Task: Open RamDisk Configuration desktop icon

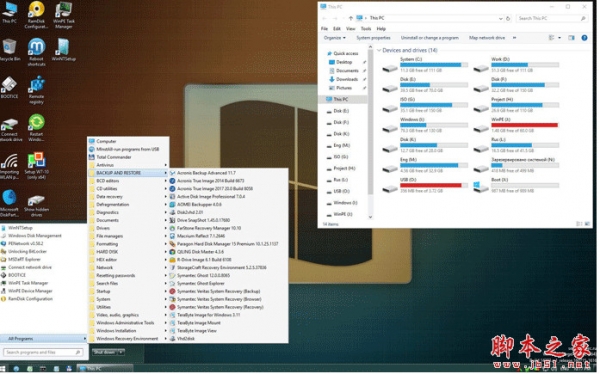Action: (x=36, y=15)
